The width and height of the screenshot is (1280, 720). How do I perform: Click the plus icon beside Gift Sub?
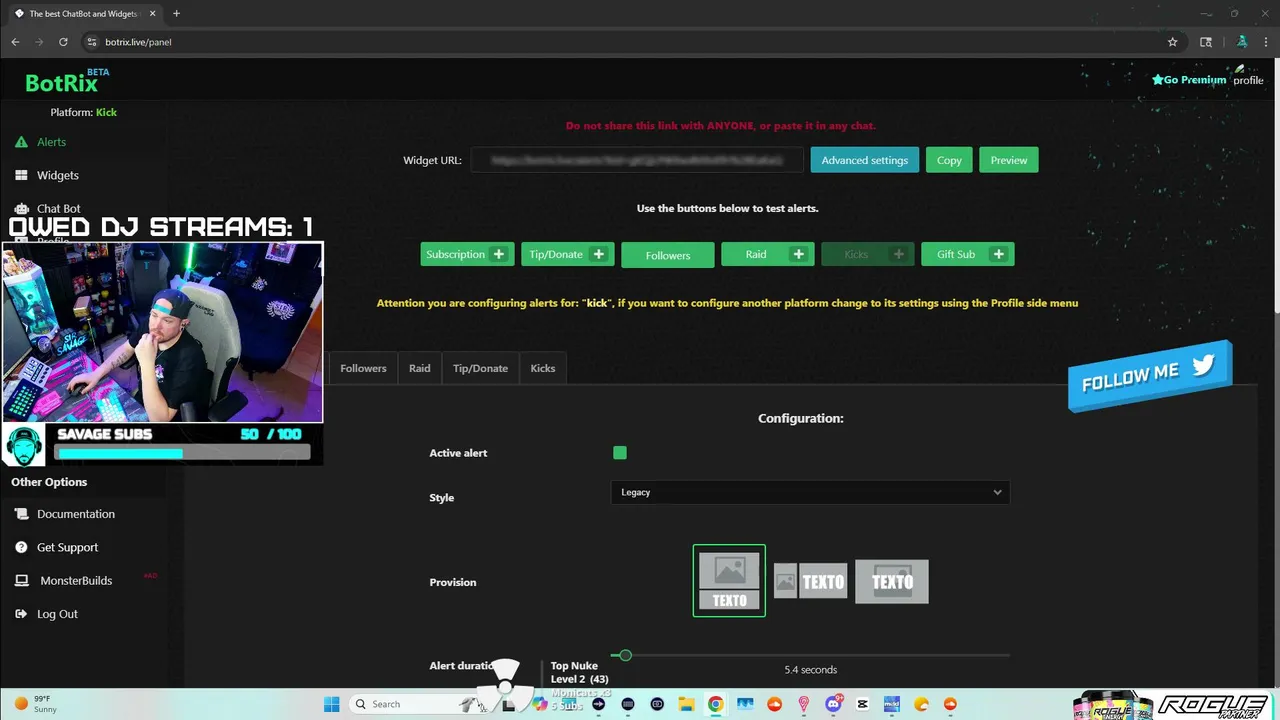point(998,254)
